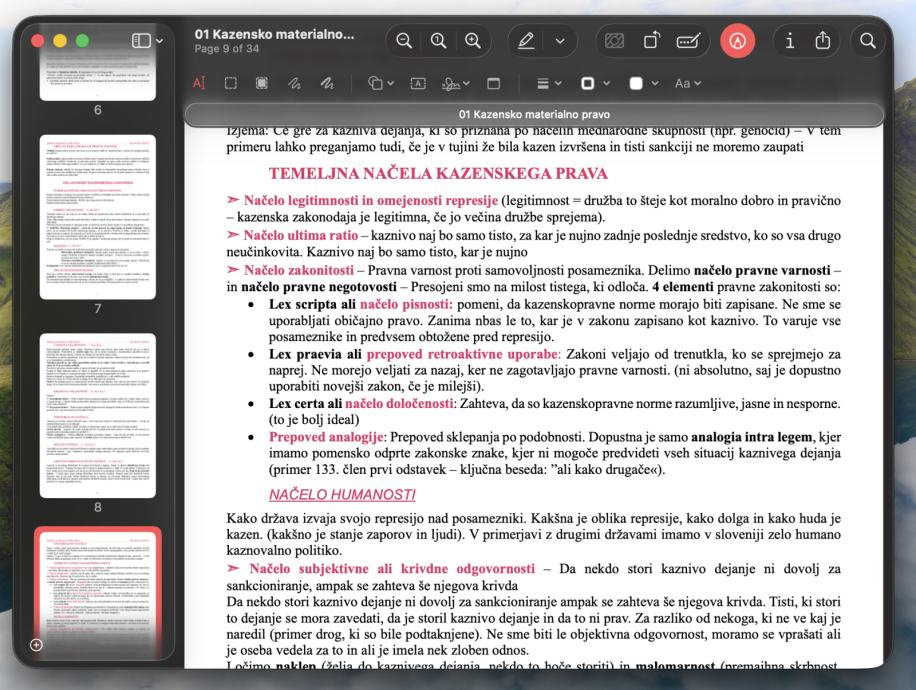Click the bold "Lex certa ali" text
The width and height of the screenshot is (916, 690).
pyautogui.click(x=306, y=404)
